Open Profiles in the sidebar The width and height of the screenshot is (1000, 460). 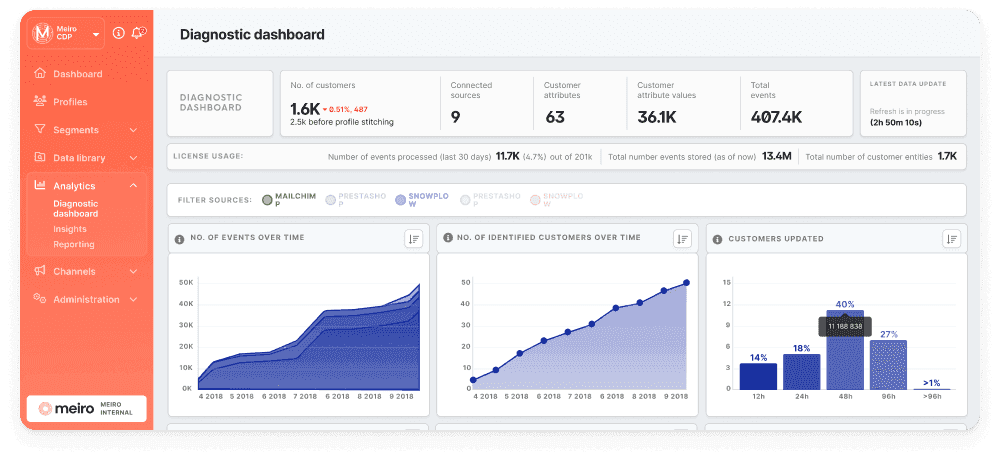coord(70,102)
